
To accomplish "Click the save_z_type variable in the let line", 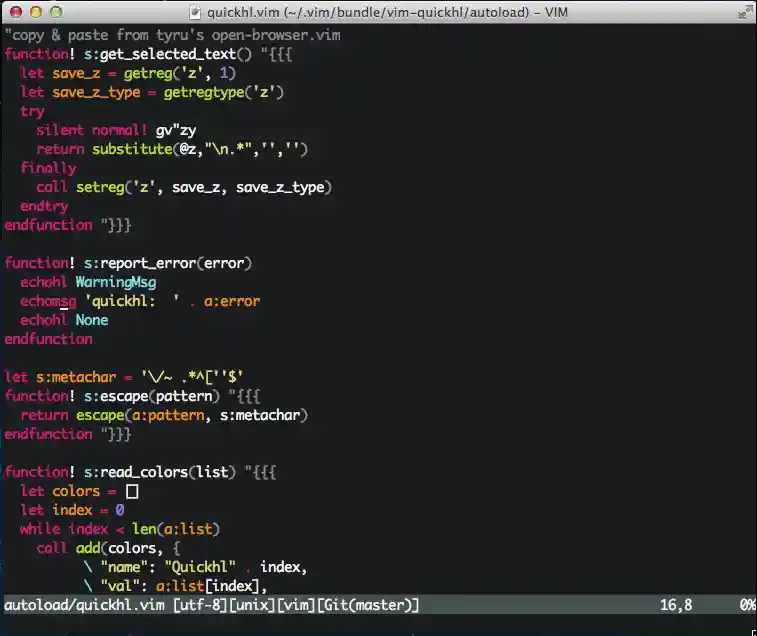I will point(96,92).
